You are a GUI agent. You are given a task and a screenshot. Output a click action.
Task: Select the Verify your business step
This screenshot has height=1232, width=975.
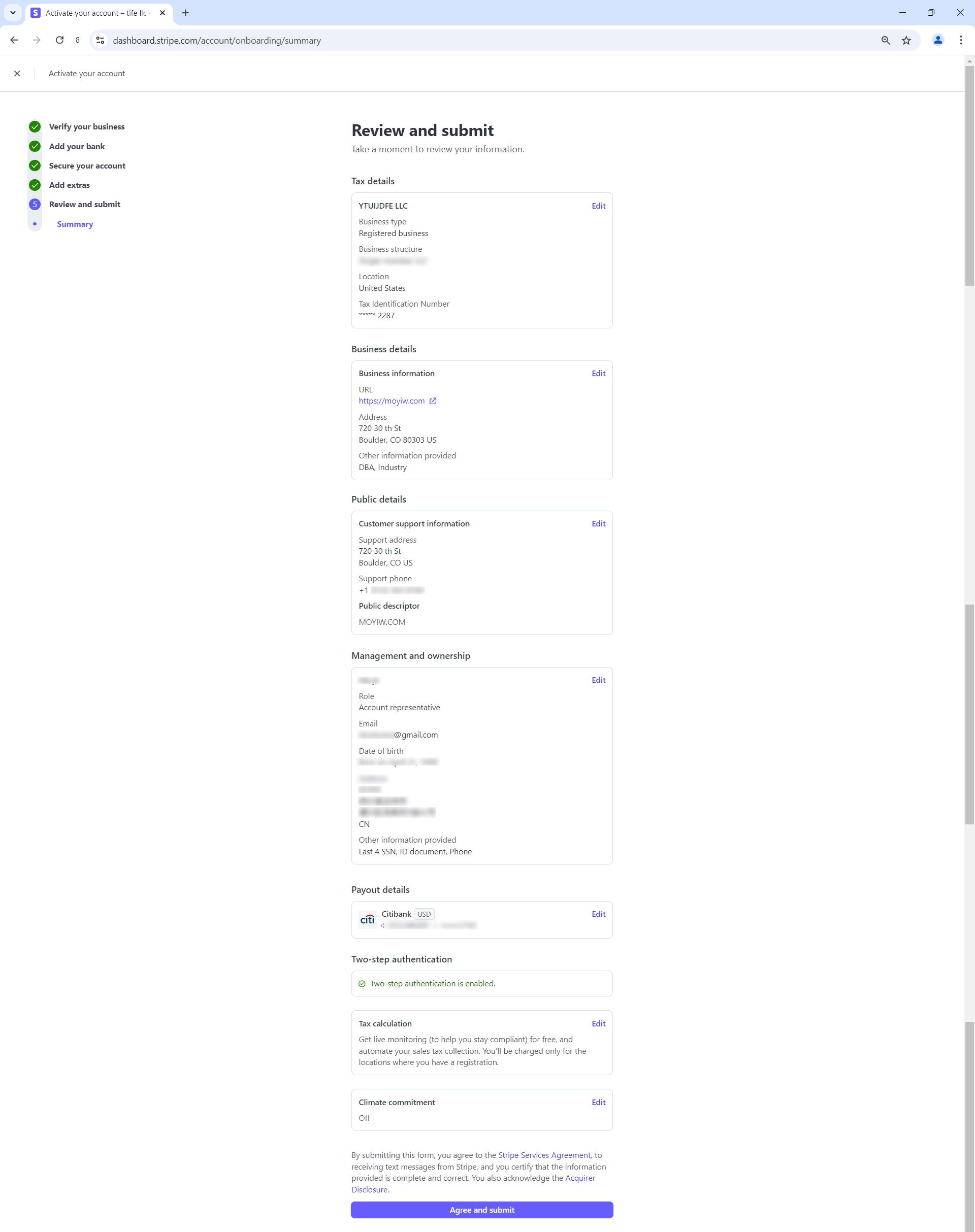click(86, 127)
